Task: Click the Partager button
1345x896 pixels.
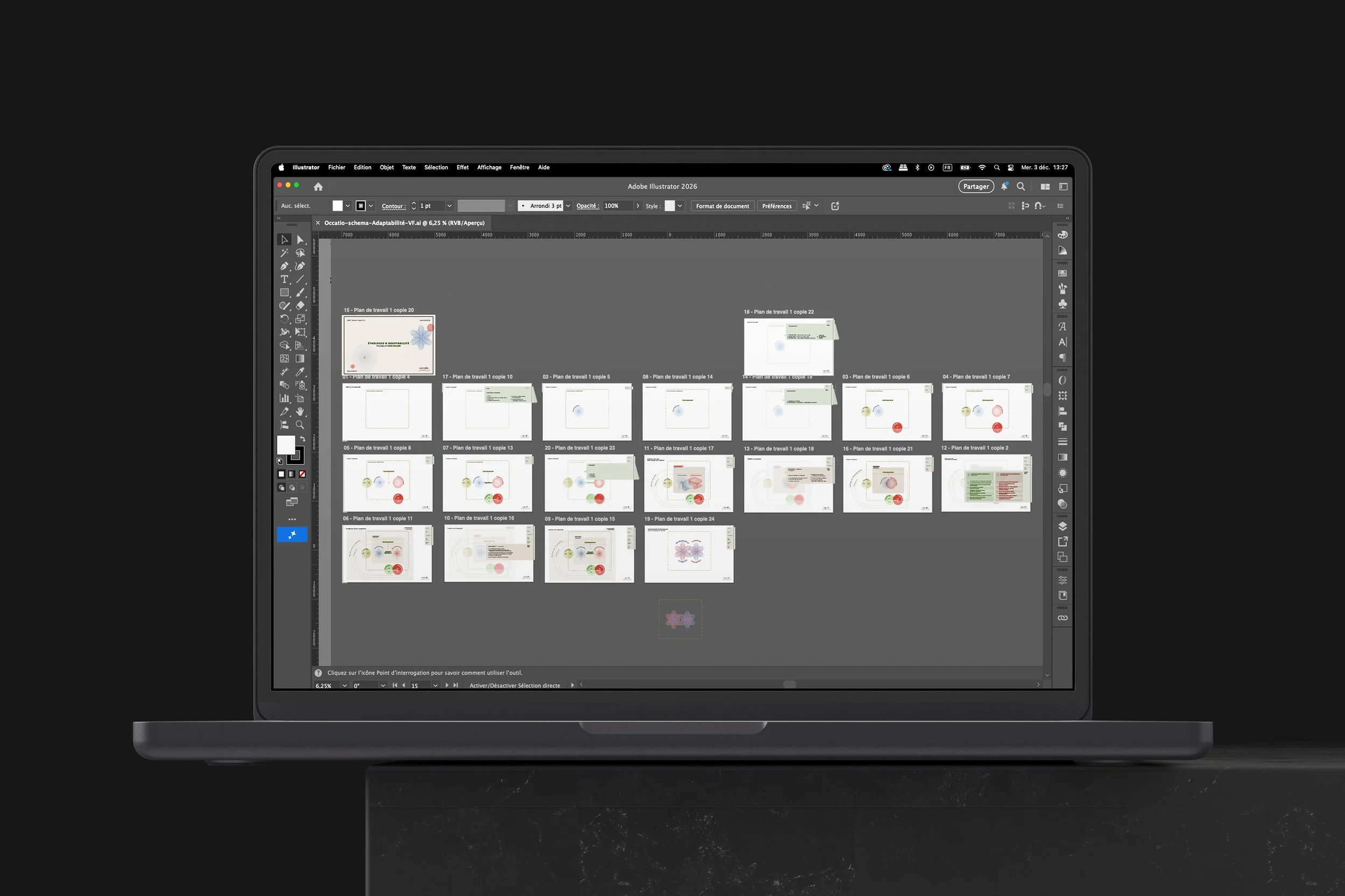Action: [x=975, y=186]
